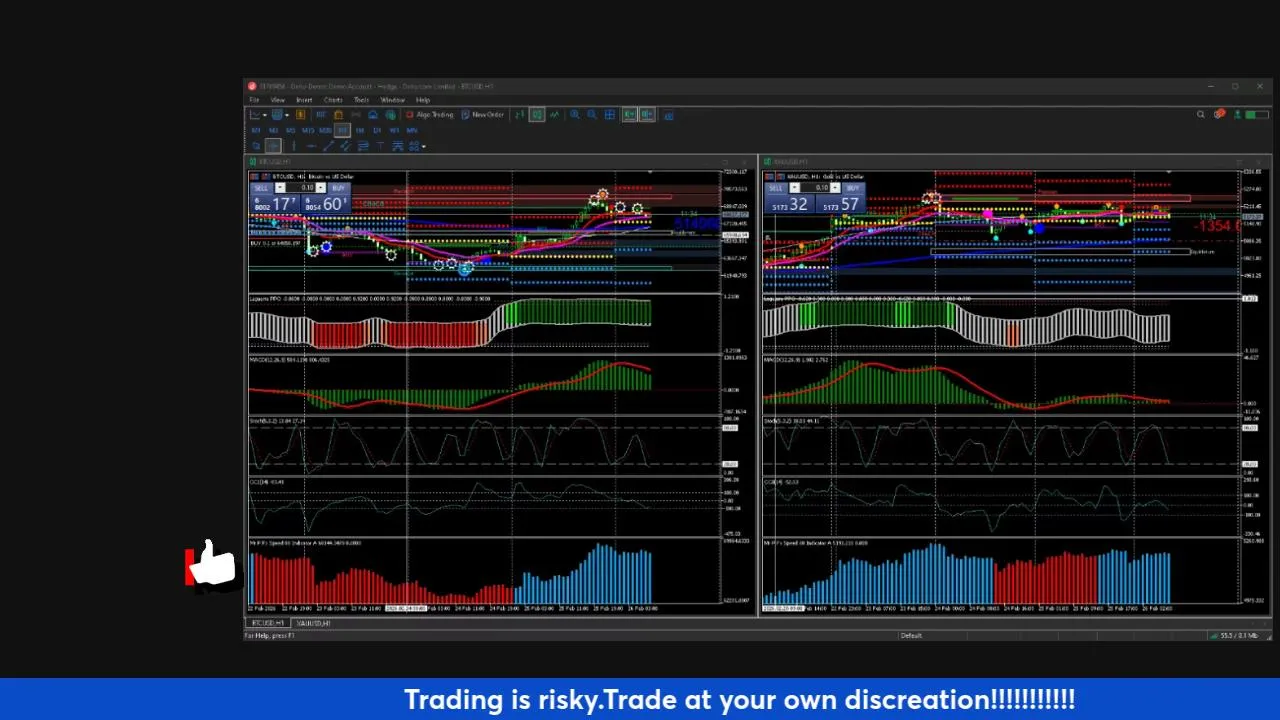Select the M15 timeframe
Image resolution: width=1280 pixels, height=720 pixels.
coord(308,130)
